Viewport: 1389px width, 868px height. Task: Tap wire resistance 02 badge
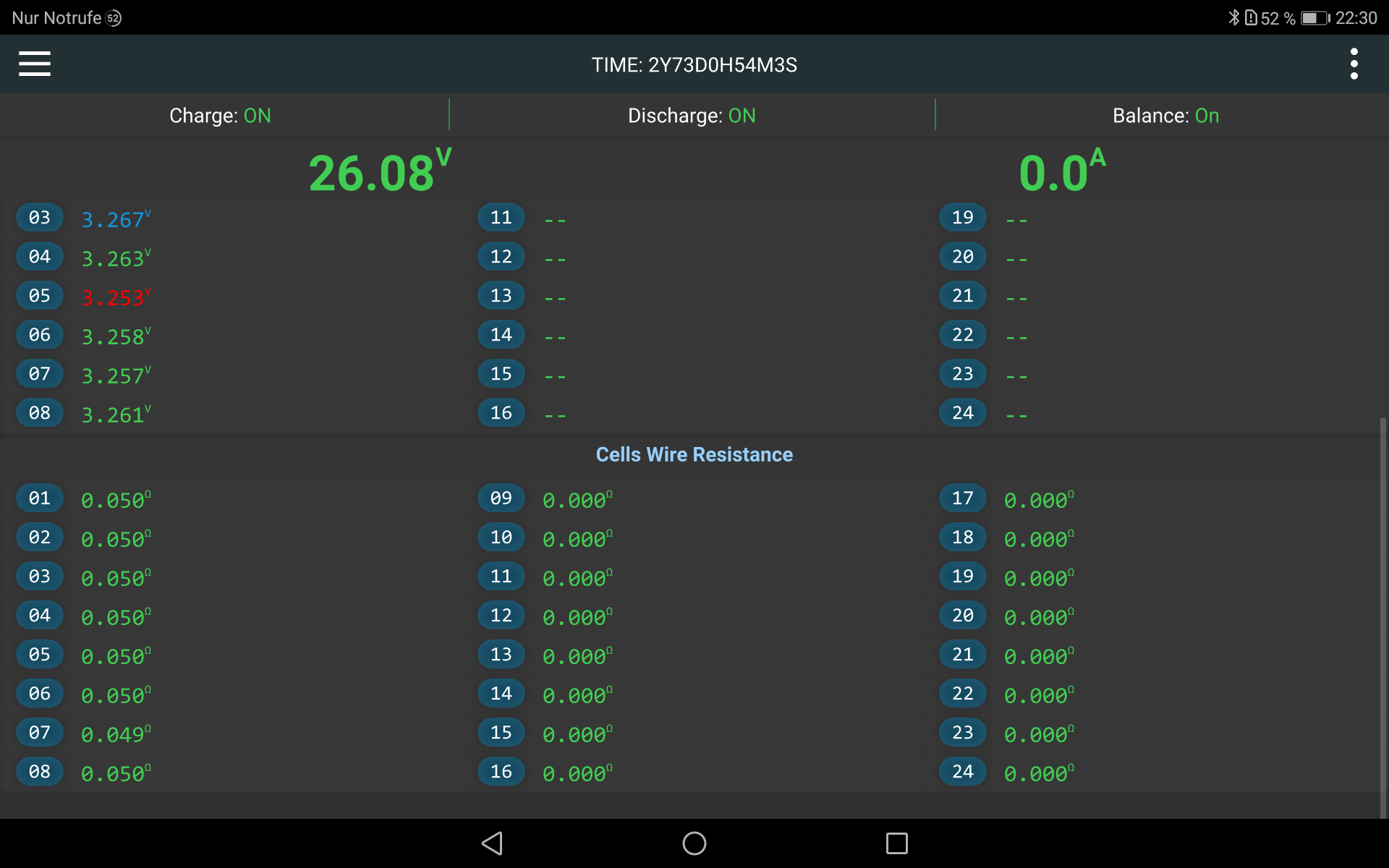tap(40, 537)
